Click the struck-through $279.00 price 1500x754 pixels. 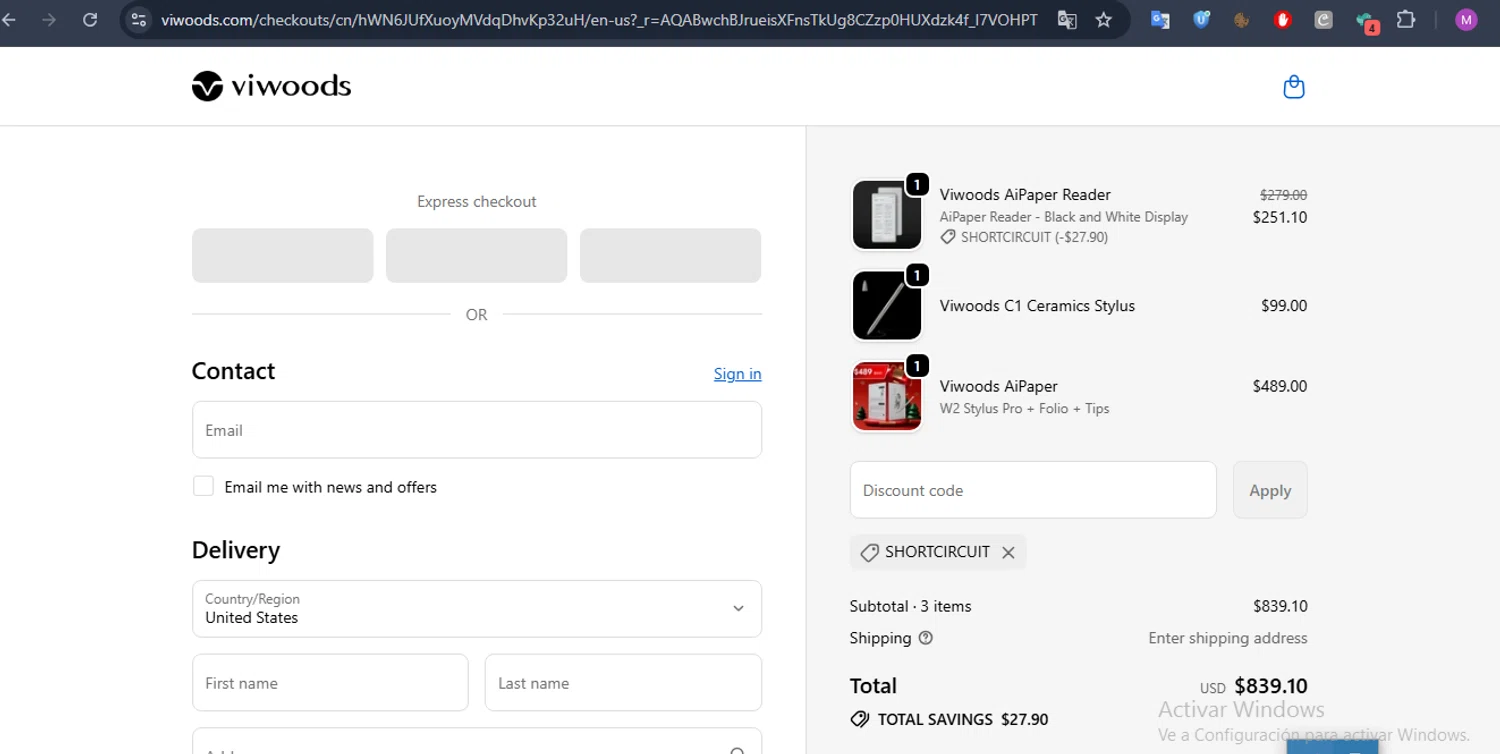pos(1283,195)
